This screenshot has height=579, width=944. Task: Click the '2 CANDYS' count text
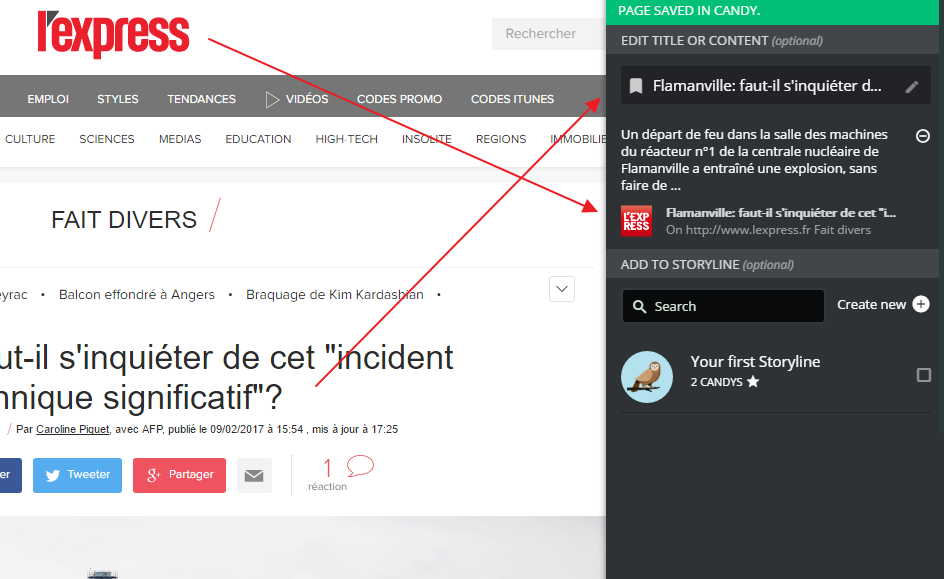pyautogui.click(x=716, y=382)
